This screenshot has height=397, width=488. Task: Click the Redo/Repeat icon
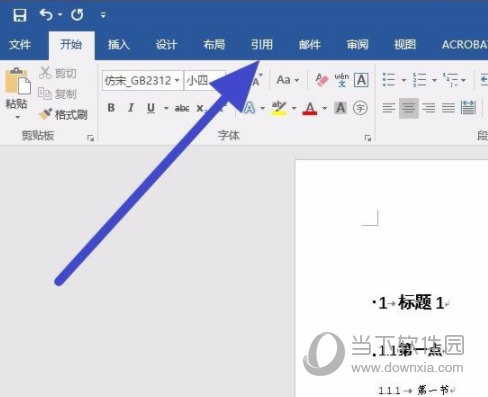pyautogui.click(x=77, y=15)
